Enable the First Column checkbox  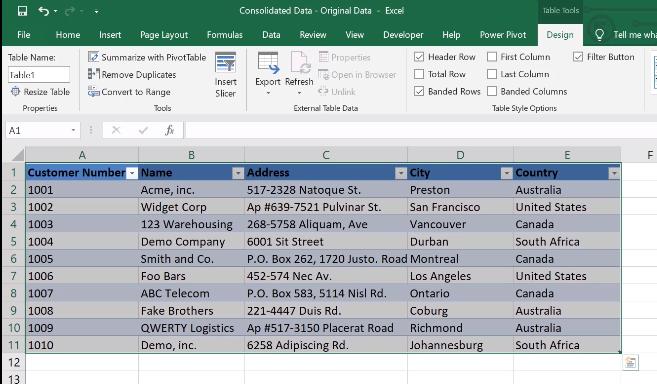point(492,57)
